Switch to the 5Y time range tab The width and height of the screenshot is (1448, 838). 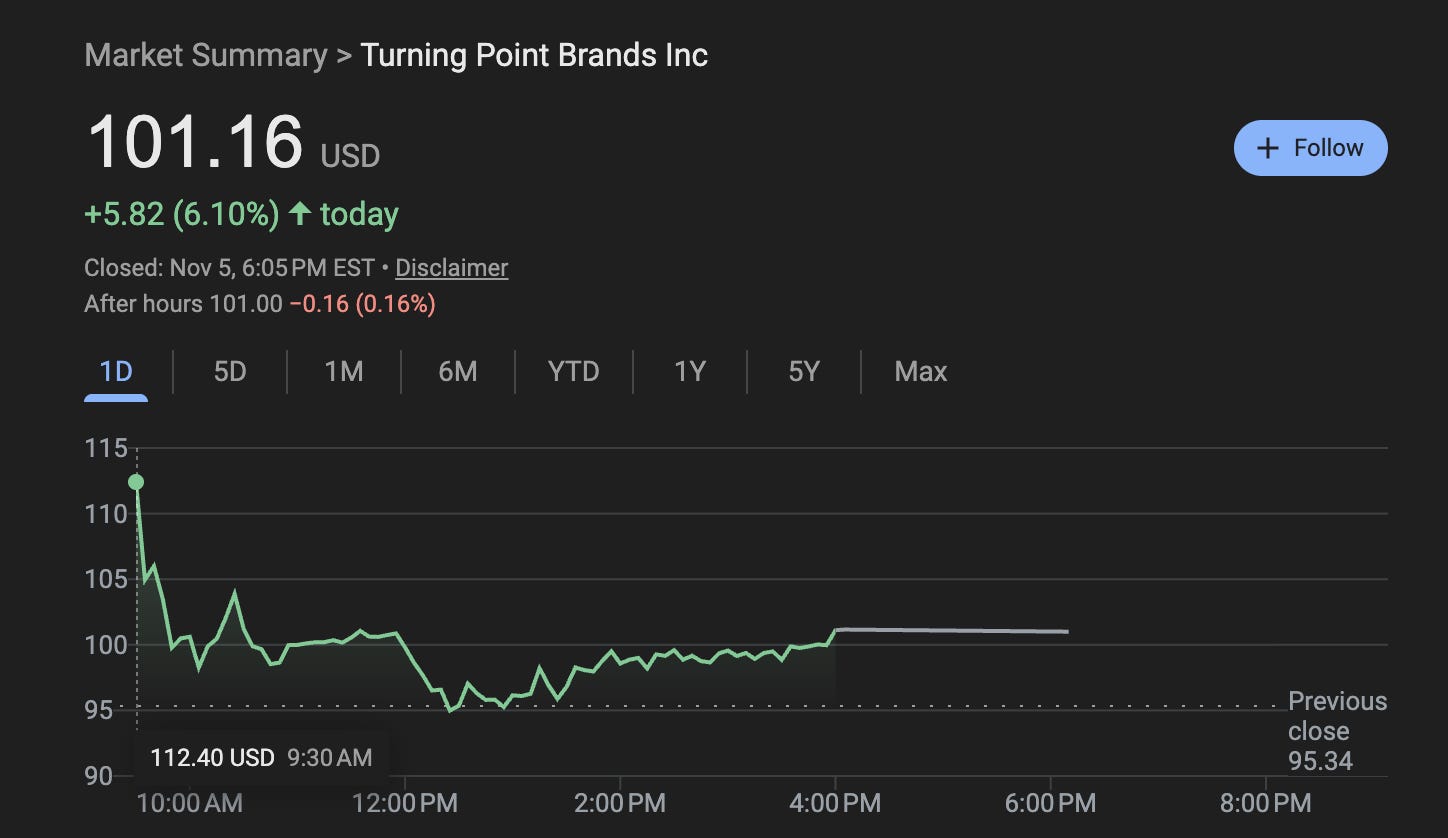pyautogui.click(x=804, y=372)
